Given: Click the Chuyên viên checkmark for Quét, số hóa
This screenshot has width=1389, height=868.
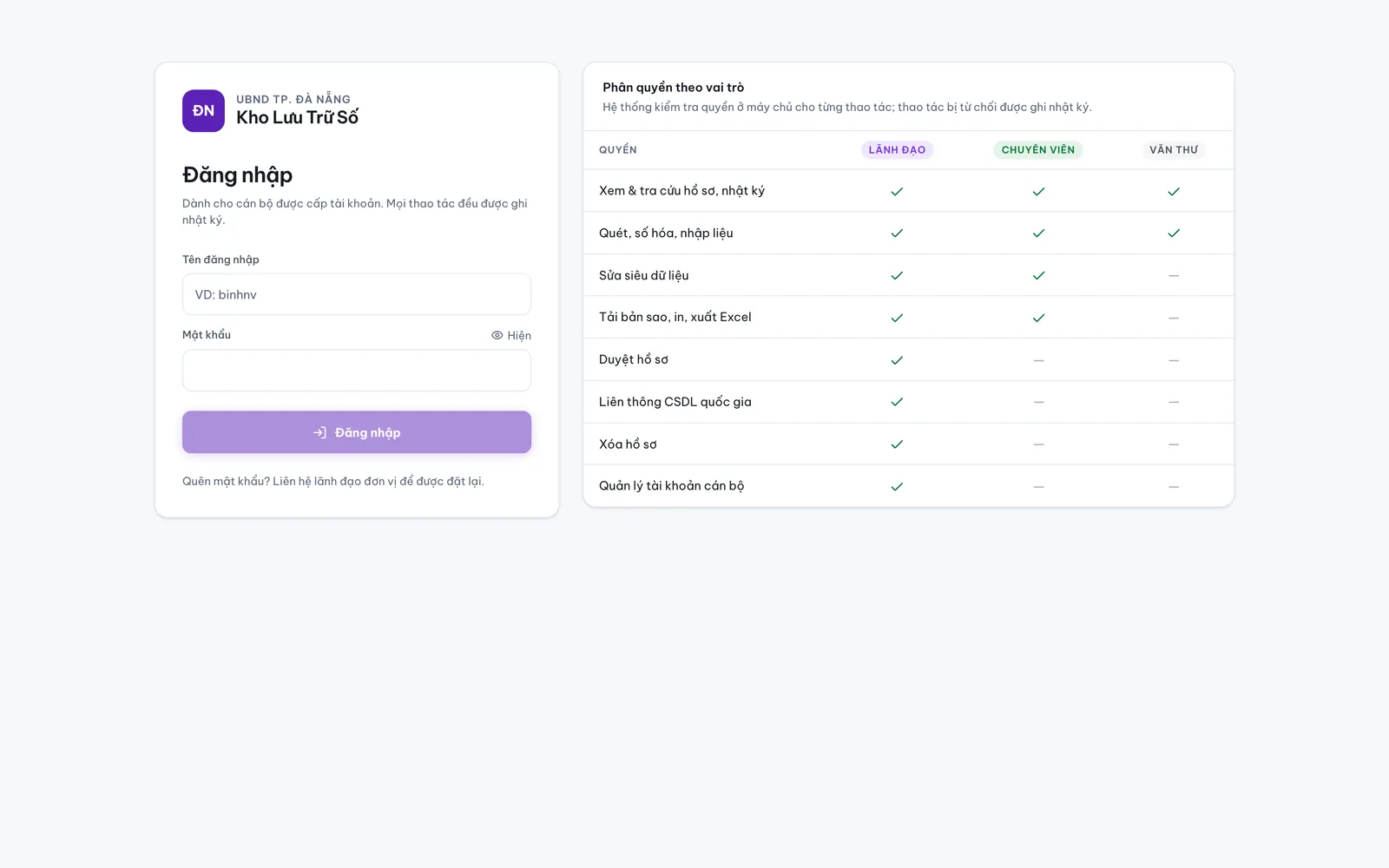Looking at the screenshot, I should [1038, 233].
